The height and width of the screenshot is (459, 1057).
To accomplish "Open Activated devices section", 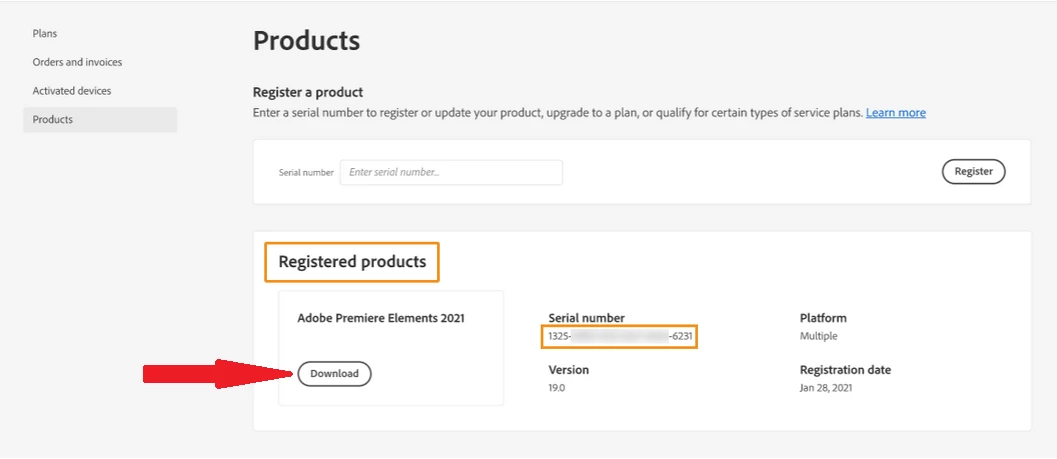I will click(72, 91).
